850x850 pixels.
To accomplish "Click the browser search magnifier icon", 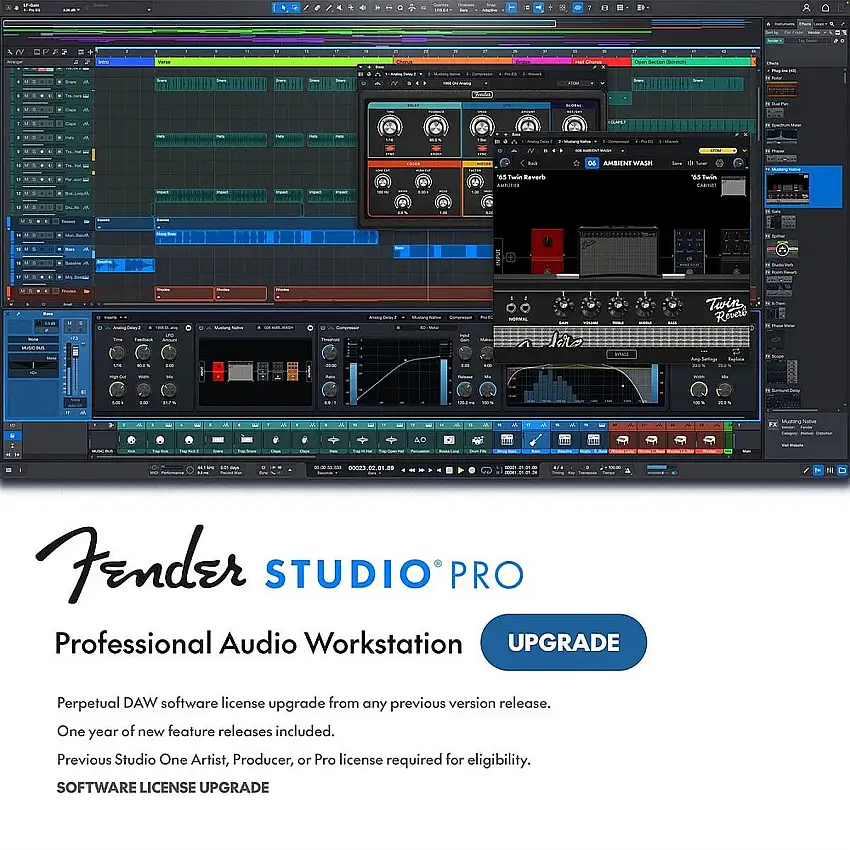I will [x=832, y=24].
